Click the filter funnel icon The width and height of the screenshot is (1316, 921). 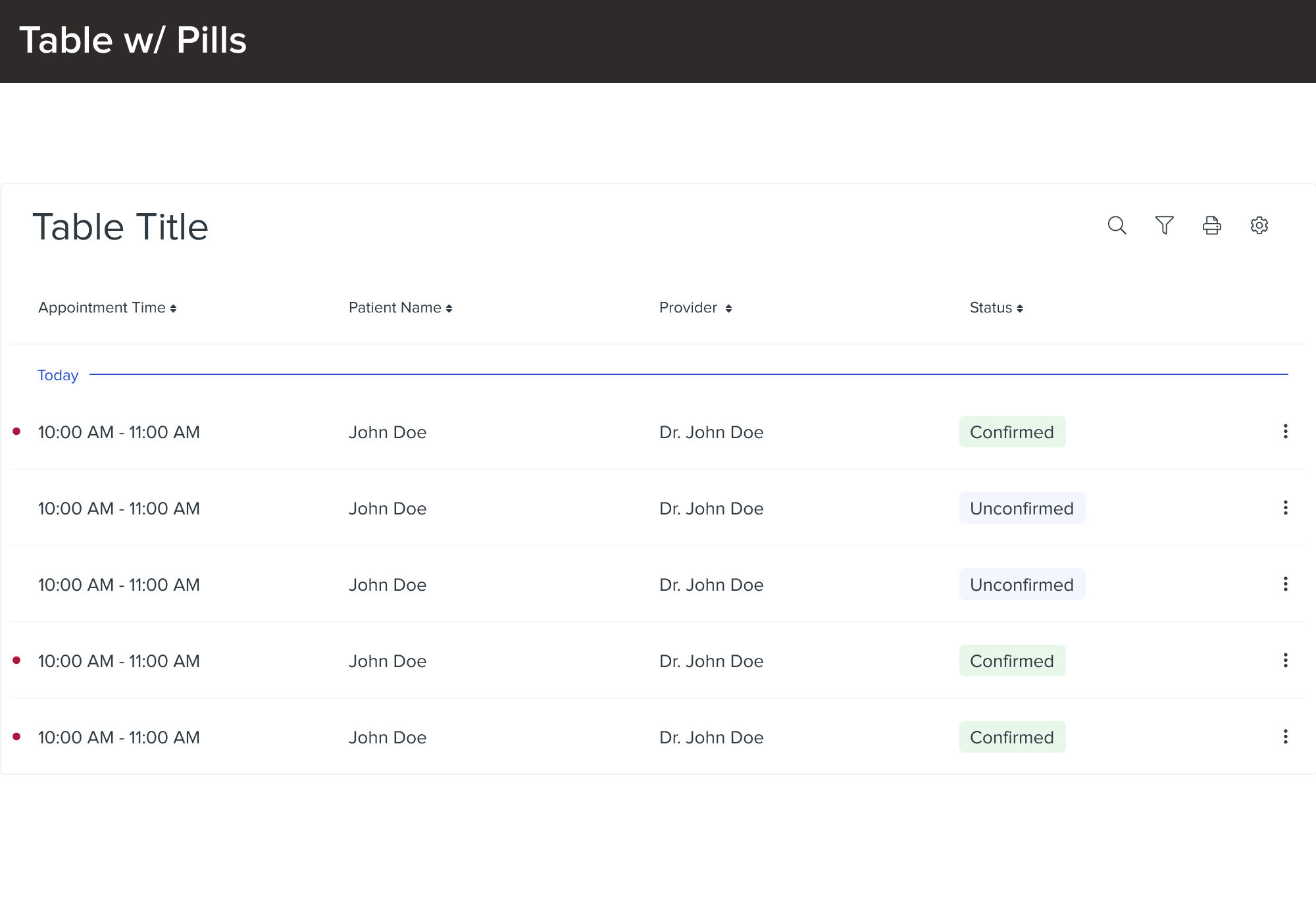pos(1164,226)
